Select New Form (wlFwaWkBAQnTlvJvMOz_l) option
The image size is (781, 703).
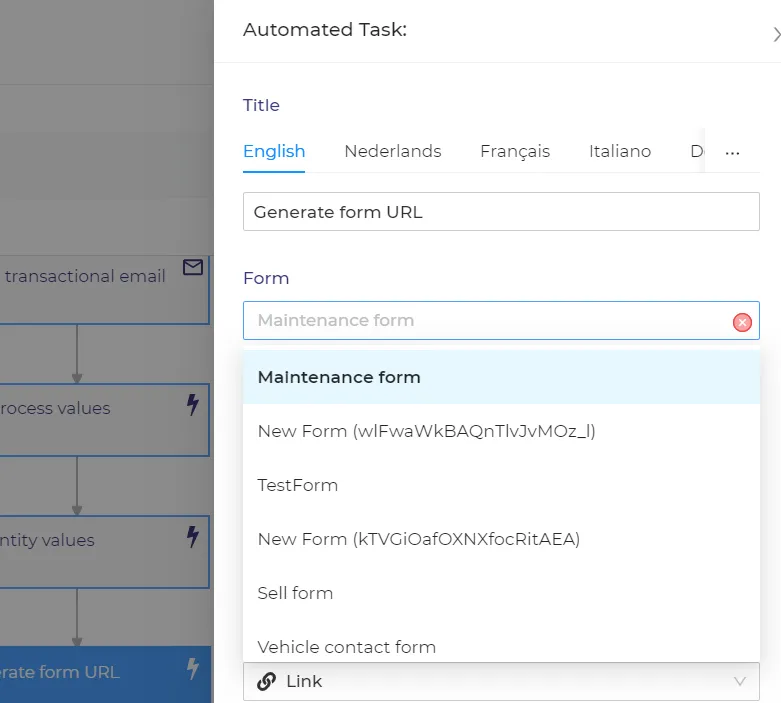pos(501,431)
